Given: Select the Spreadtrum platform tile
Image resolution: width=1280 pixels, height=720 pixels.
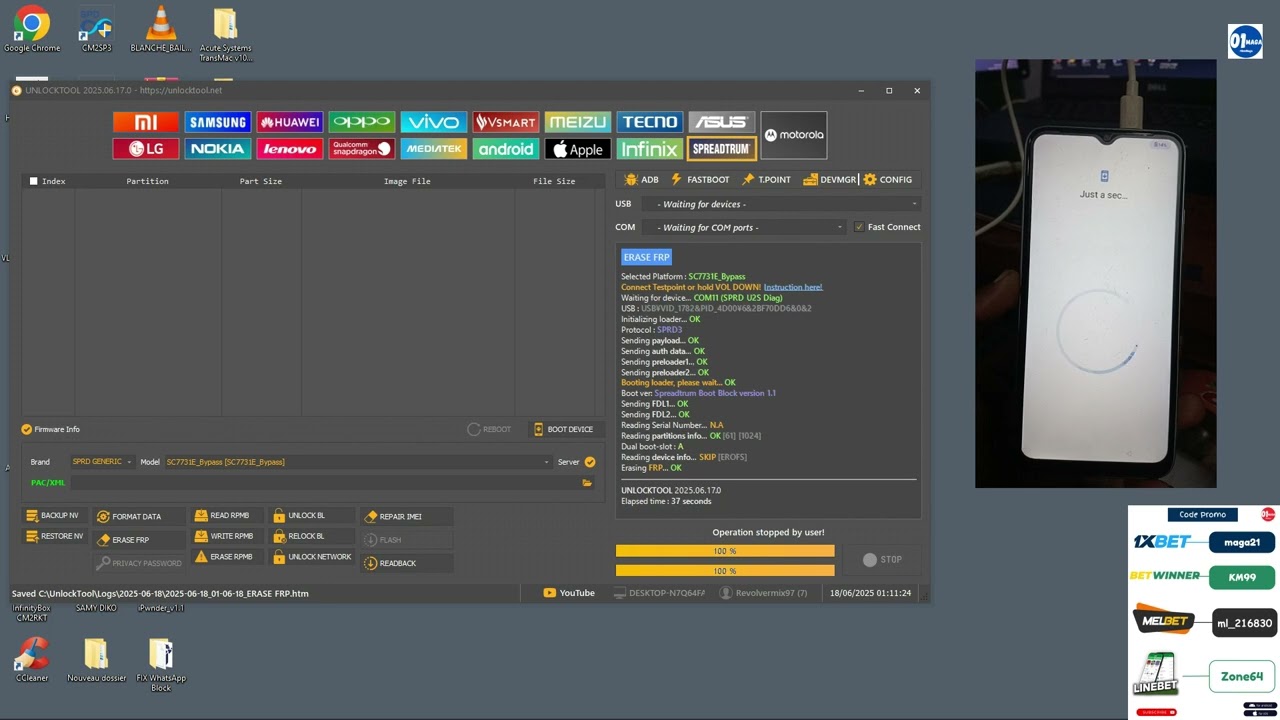Looking at the screenshot, I should (722, 149).
